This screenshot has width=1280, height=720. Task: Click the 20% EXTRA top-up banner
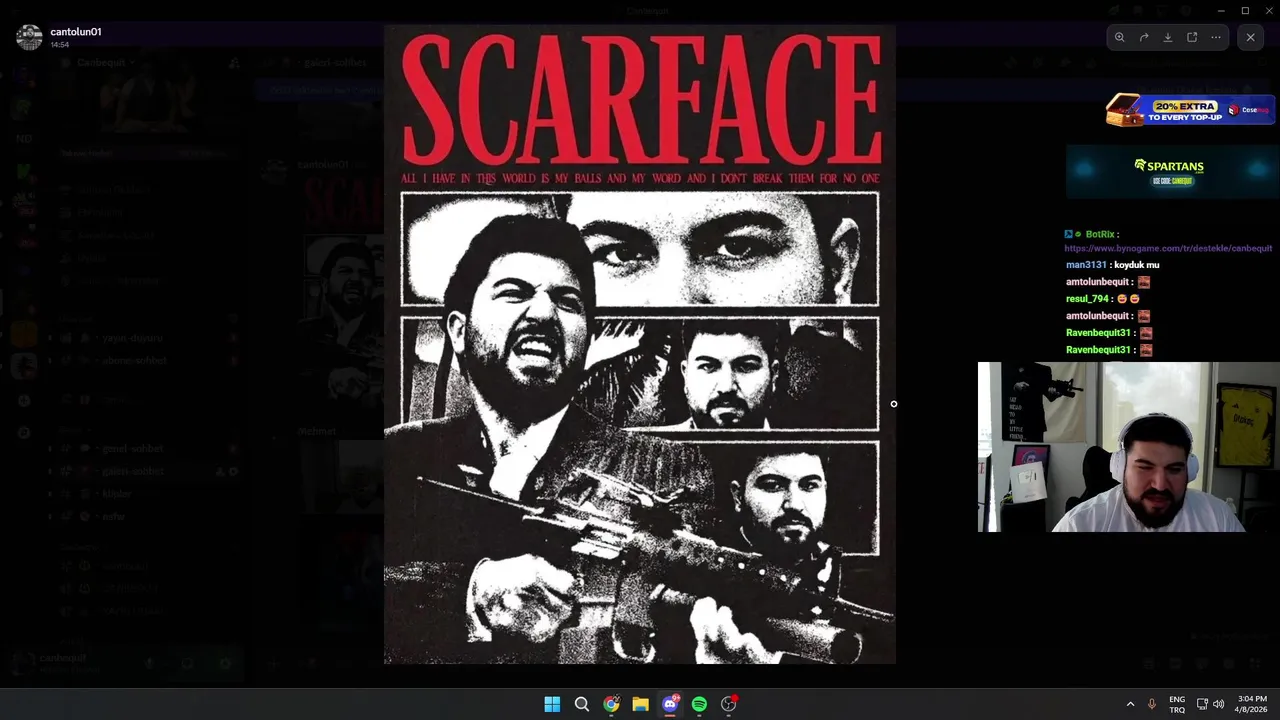point(1189,110)
